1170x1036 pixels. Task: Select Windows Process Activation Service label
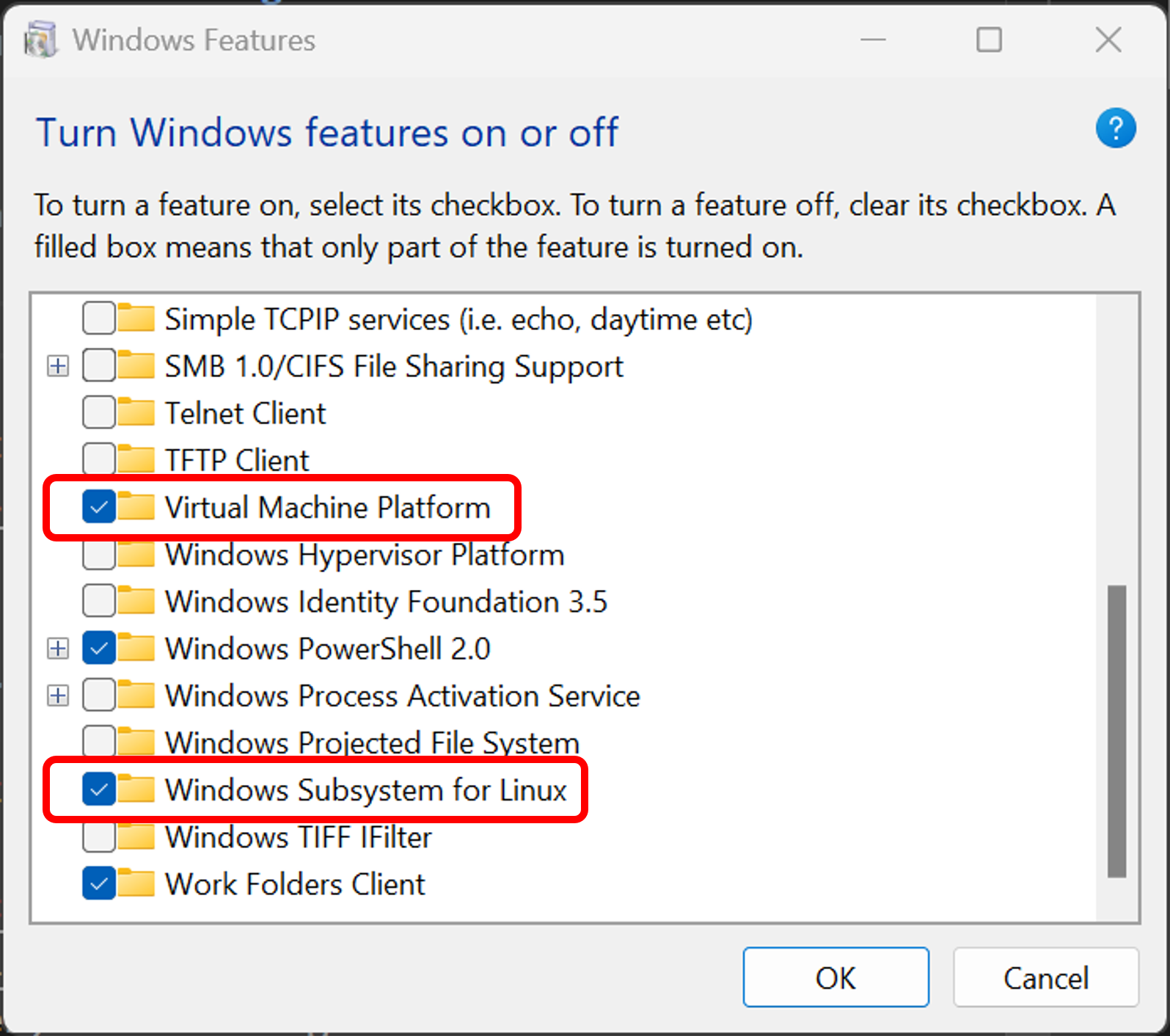(402, 696)
